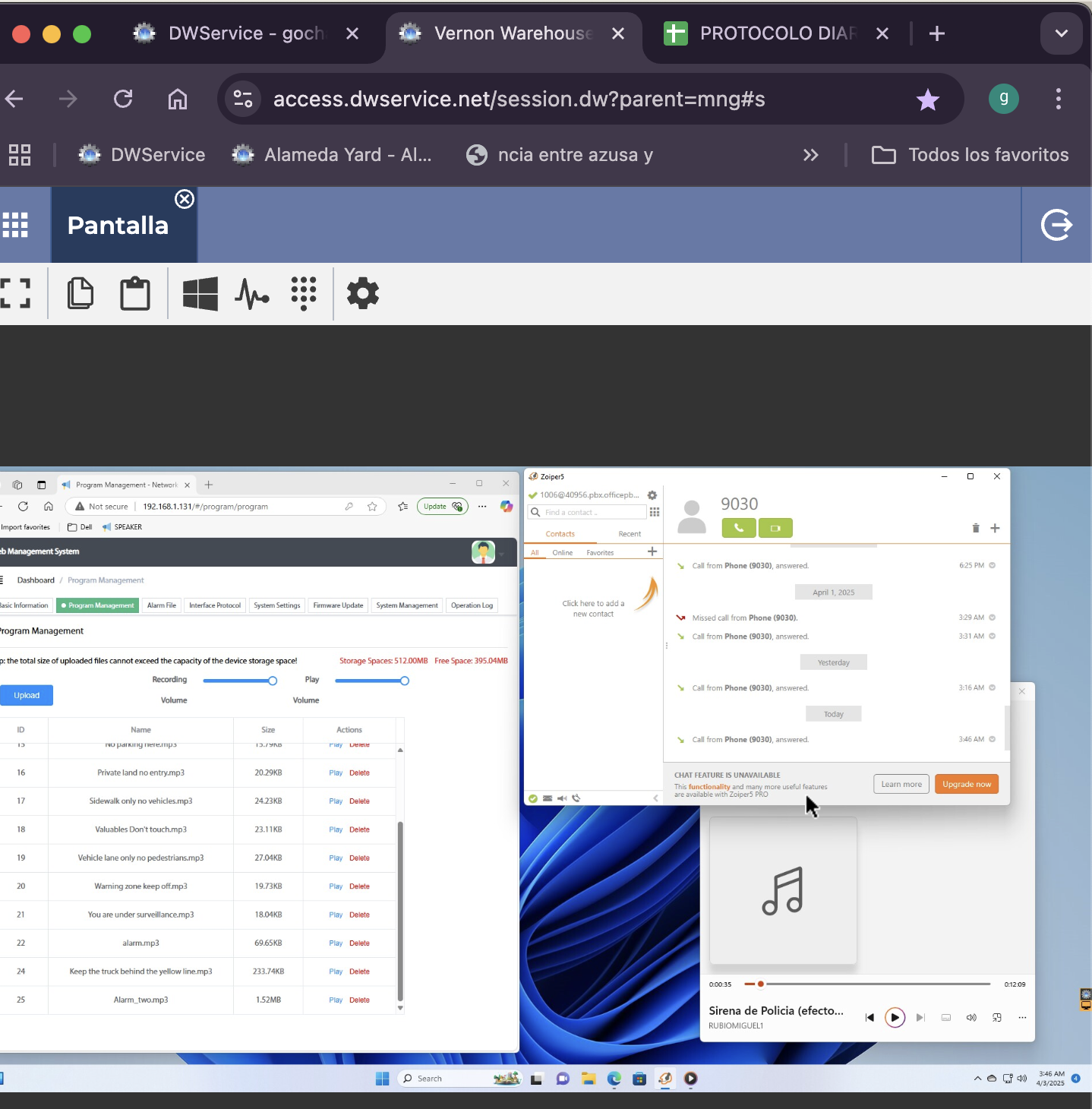
Task: Click Zoiper call history phone status icon
Action: pos(576,798)
